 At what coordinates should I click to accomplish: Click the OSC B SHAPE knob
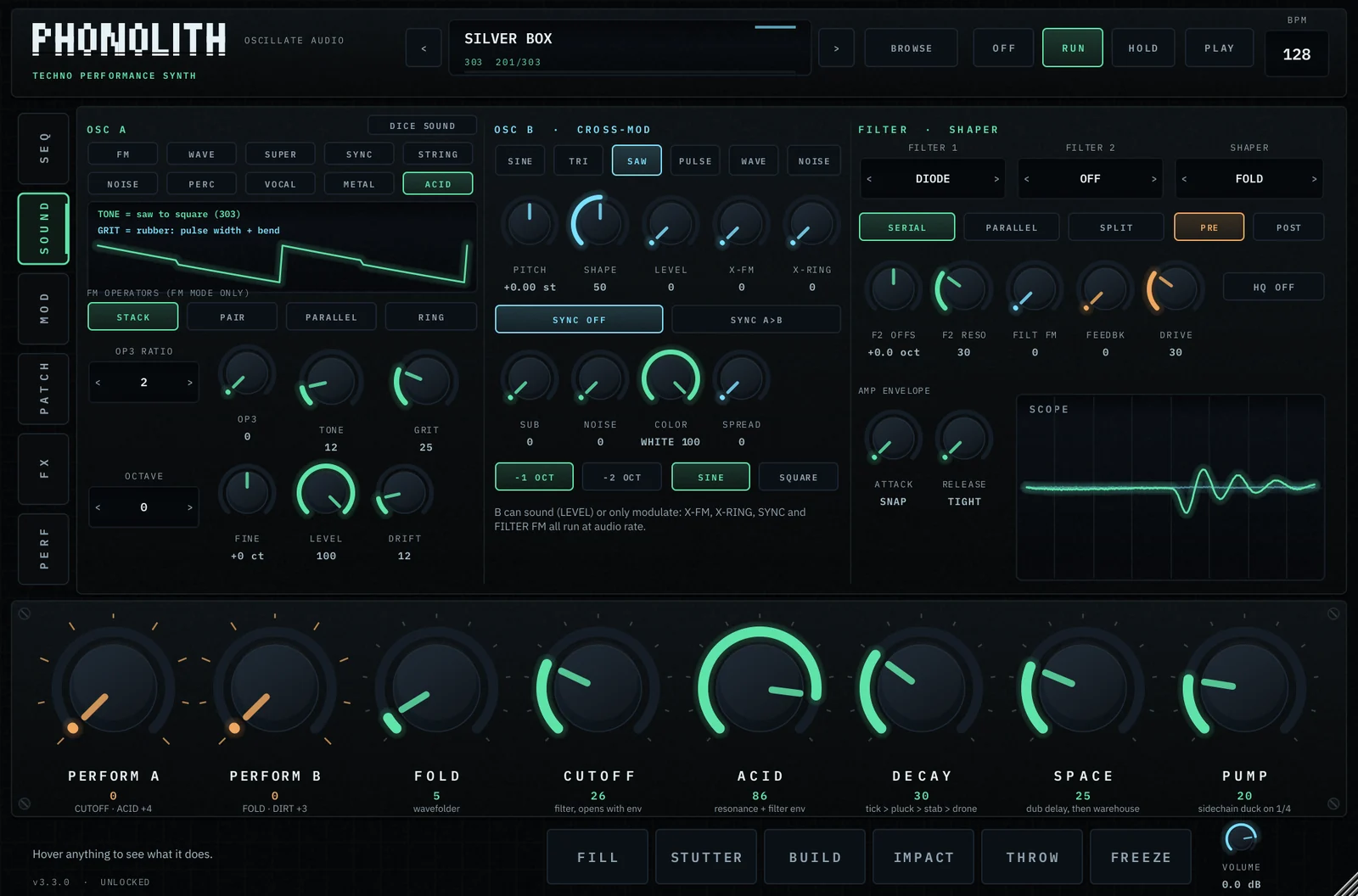pyautogui.click(x=600, y=222)
